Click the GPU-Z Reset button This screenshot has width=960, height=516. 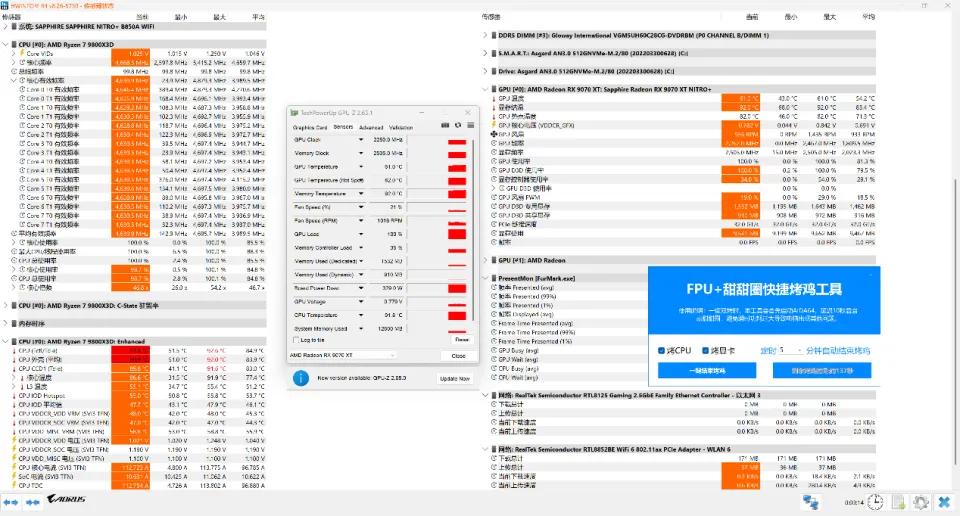point(461,340)
